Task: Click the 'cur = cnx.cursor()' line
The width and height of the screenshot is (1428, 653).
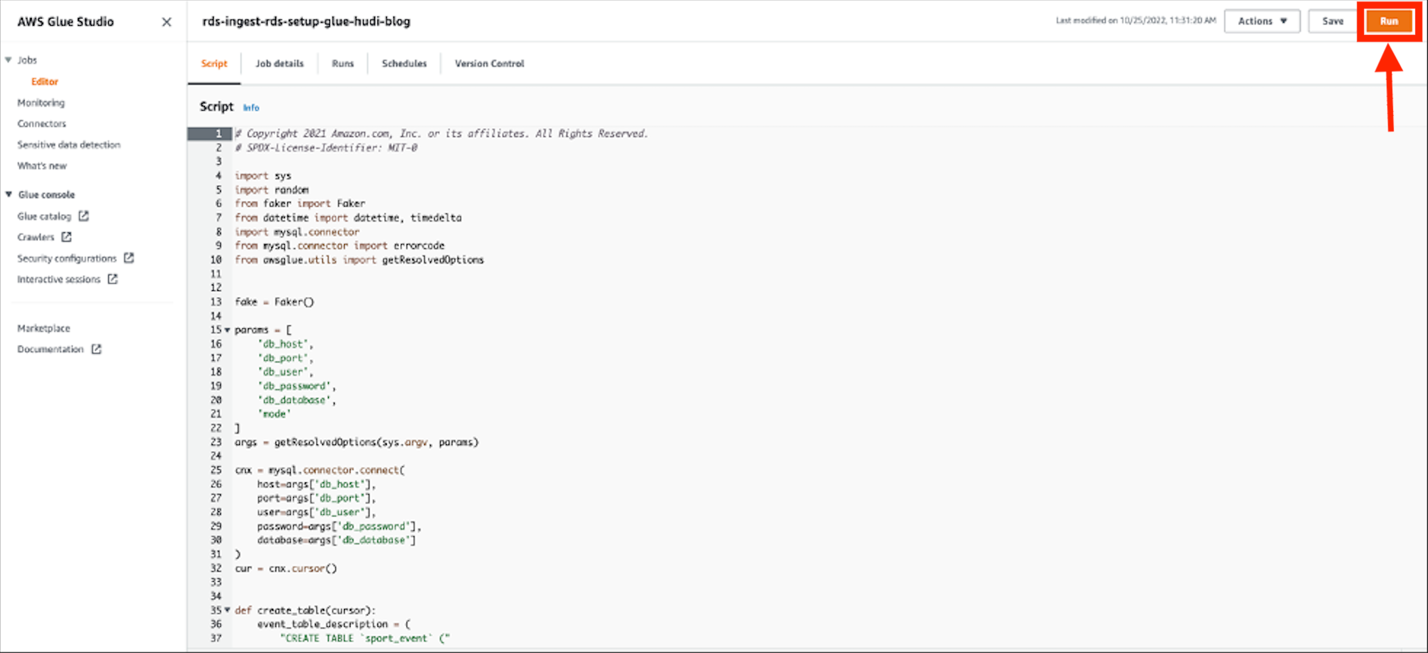Action: (285, 568)
